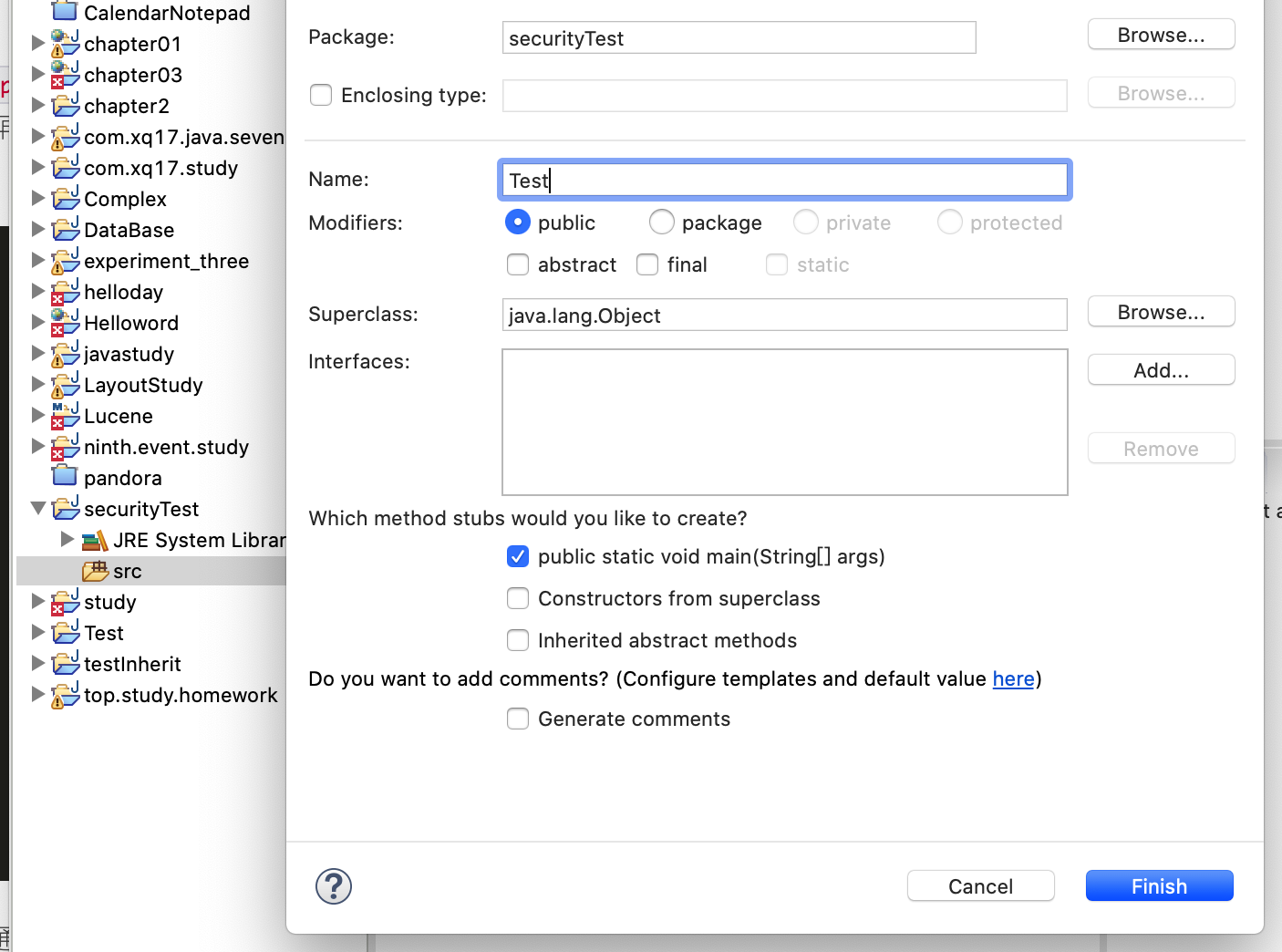
Task: Expand the DataBase project node
Action: [x=37, y=229]
